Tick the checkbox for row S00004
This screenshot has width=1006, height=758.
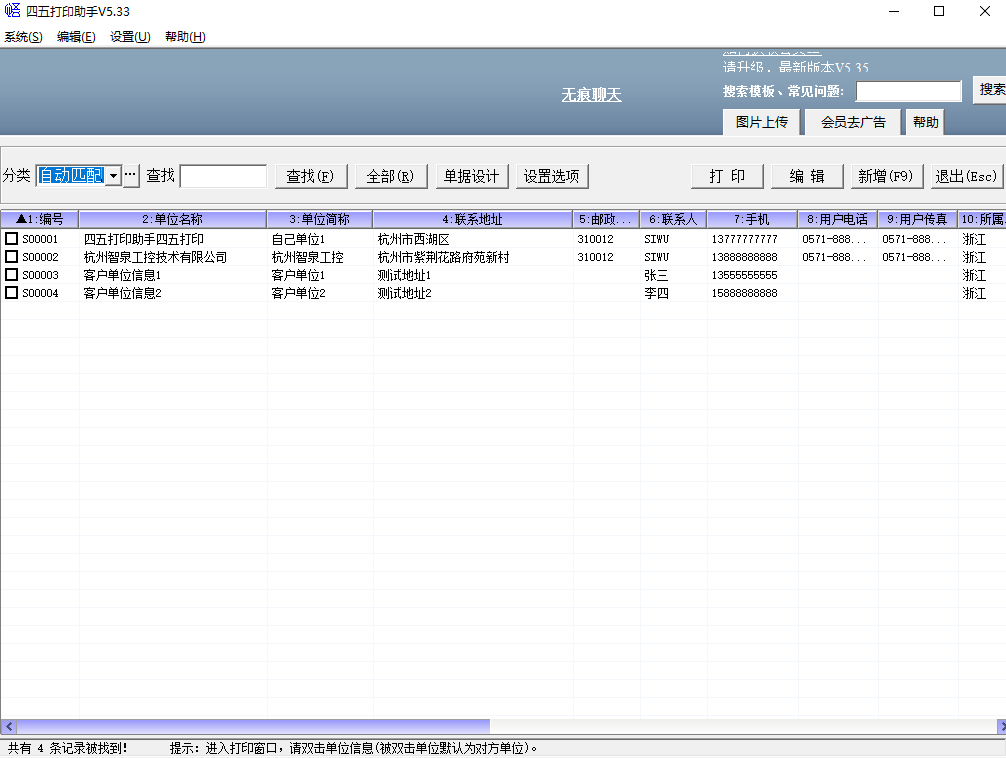point(12,293)
